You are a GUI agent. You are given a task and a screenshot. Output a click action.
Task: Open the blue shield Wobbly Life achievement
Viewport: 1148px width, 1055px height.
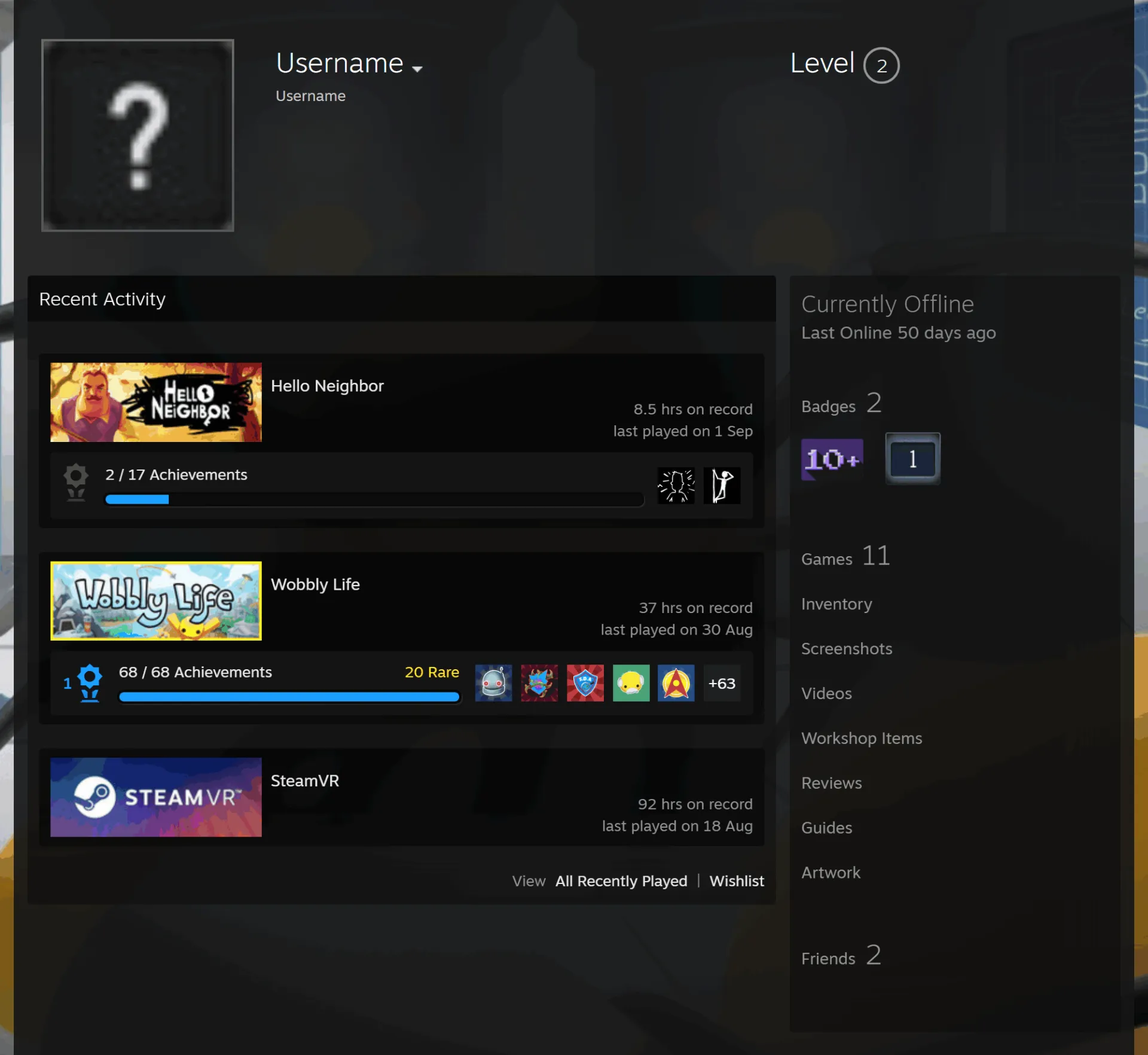[x=585, y=683]
